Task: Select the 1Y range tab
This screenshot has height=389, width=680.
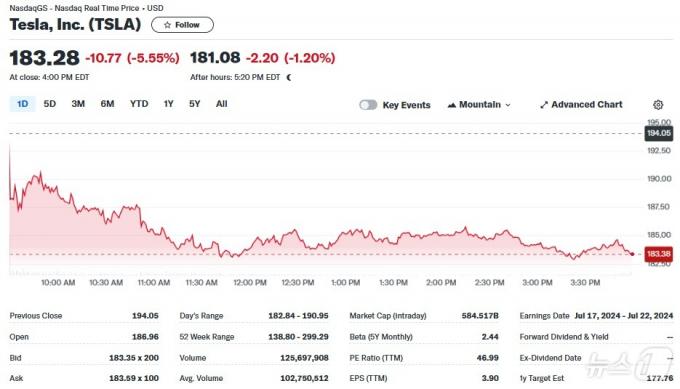Action: pyautogui.click(x=168, y=104)
